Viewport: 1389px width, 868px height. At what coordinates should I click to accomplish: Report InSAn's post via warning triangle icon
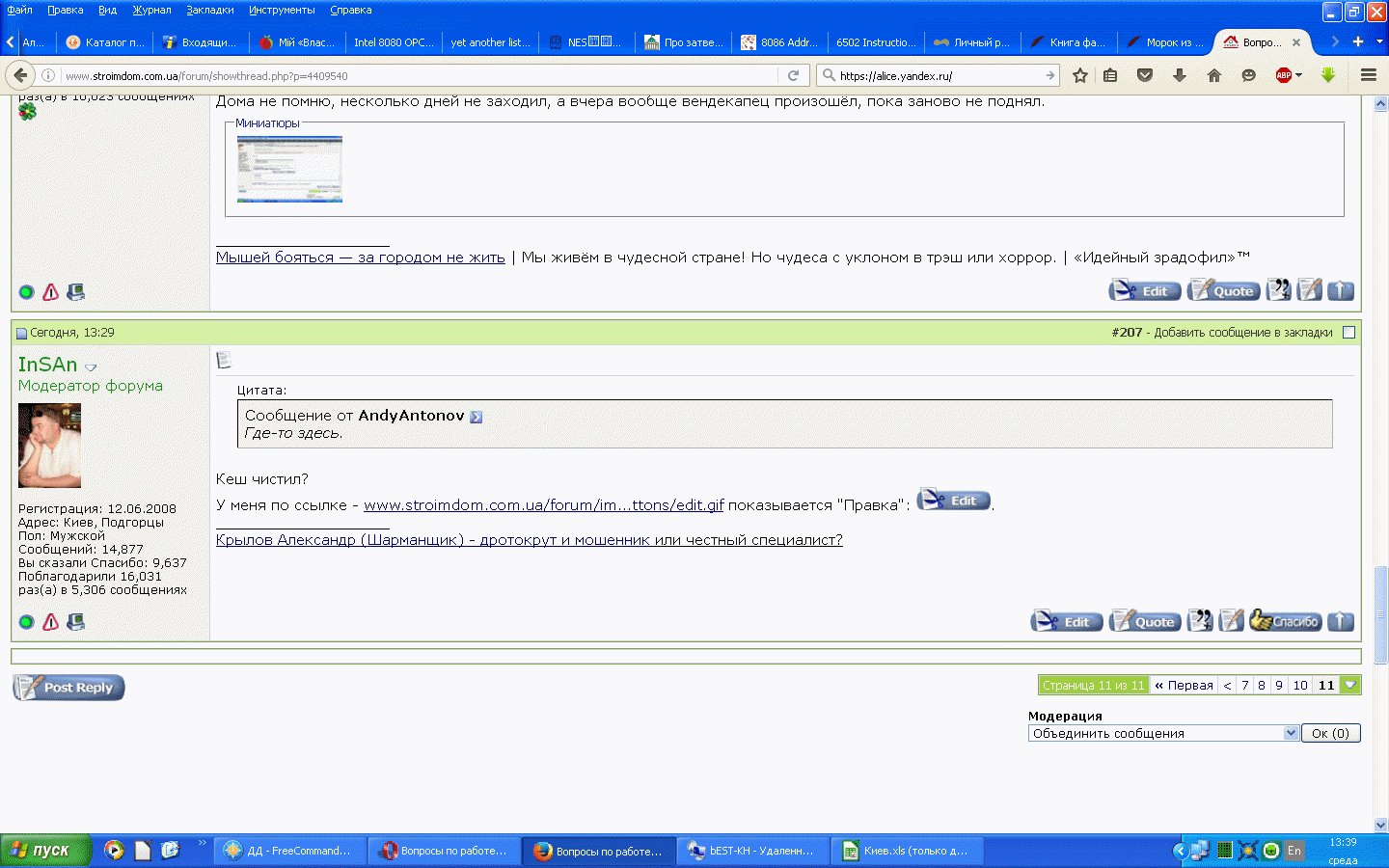pos(49,622)
